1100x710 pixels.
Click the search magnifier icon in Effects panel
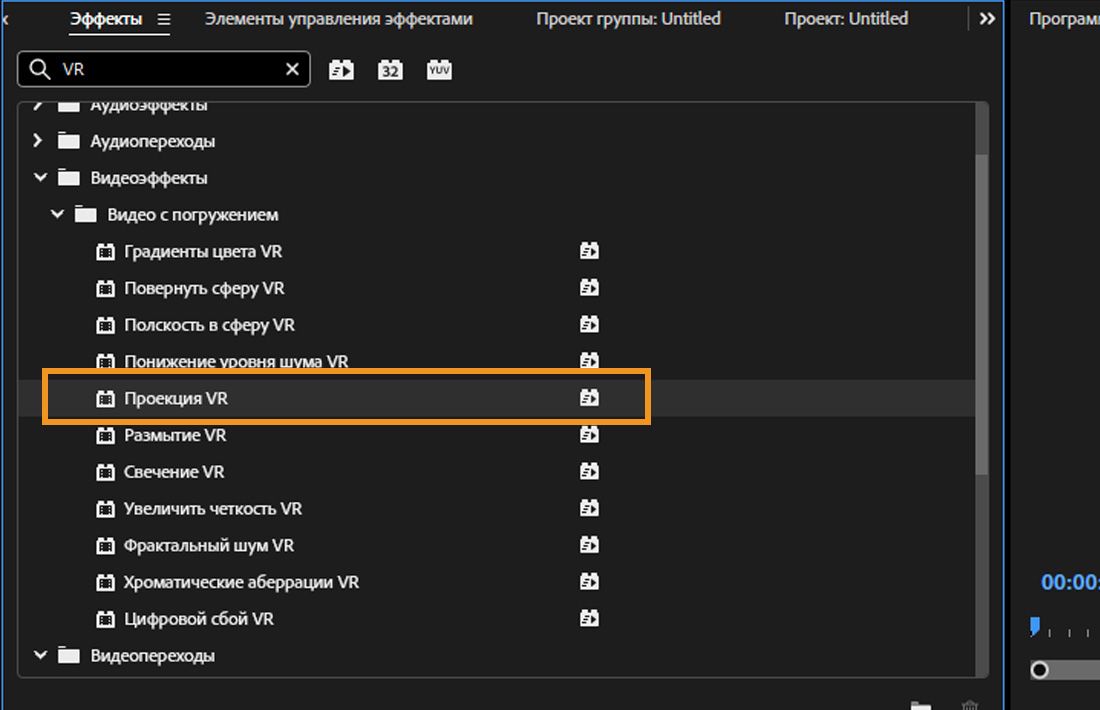tap(39, 69)
